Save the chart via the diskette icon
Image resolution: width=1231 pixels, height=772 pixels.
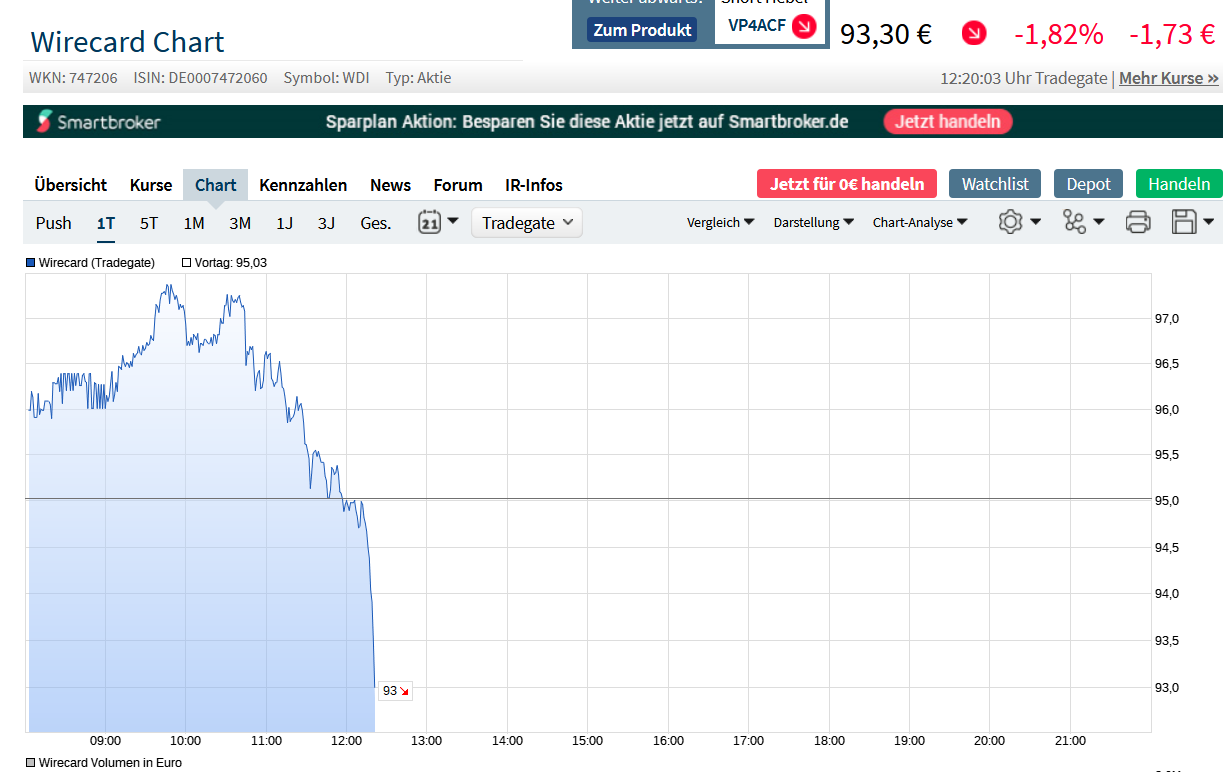[1186, 222]
